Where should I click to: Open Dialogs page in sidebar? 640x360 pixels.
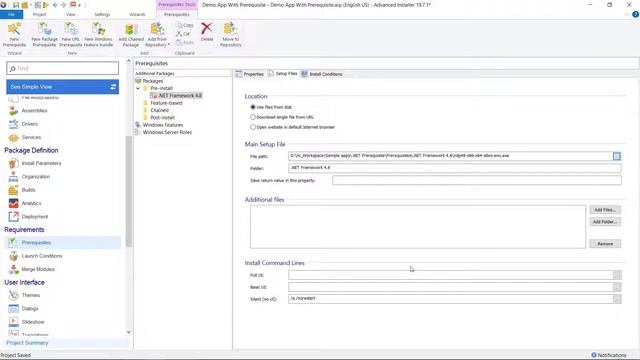pos(30,309)
